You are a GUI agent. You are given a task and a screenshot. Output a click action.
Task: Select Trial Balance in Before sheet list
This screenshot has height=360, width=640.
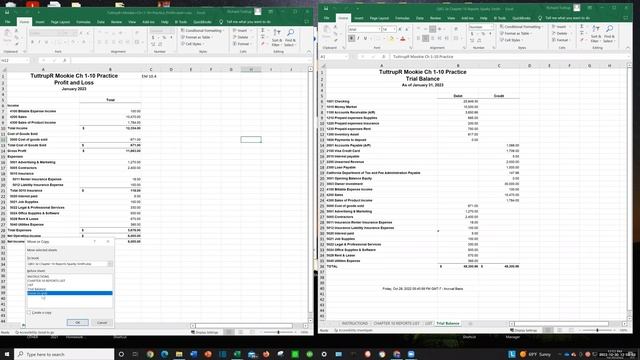(37, 289)
